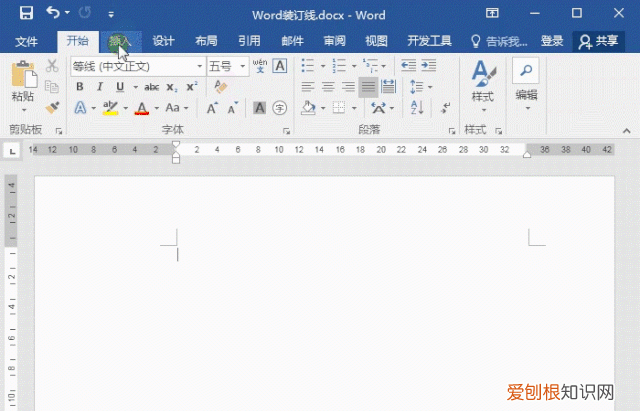
Task: Toggle italic formatting
Action: point(100,87)
